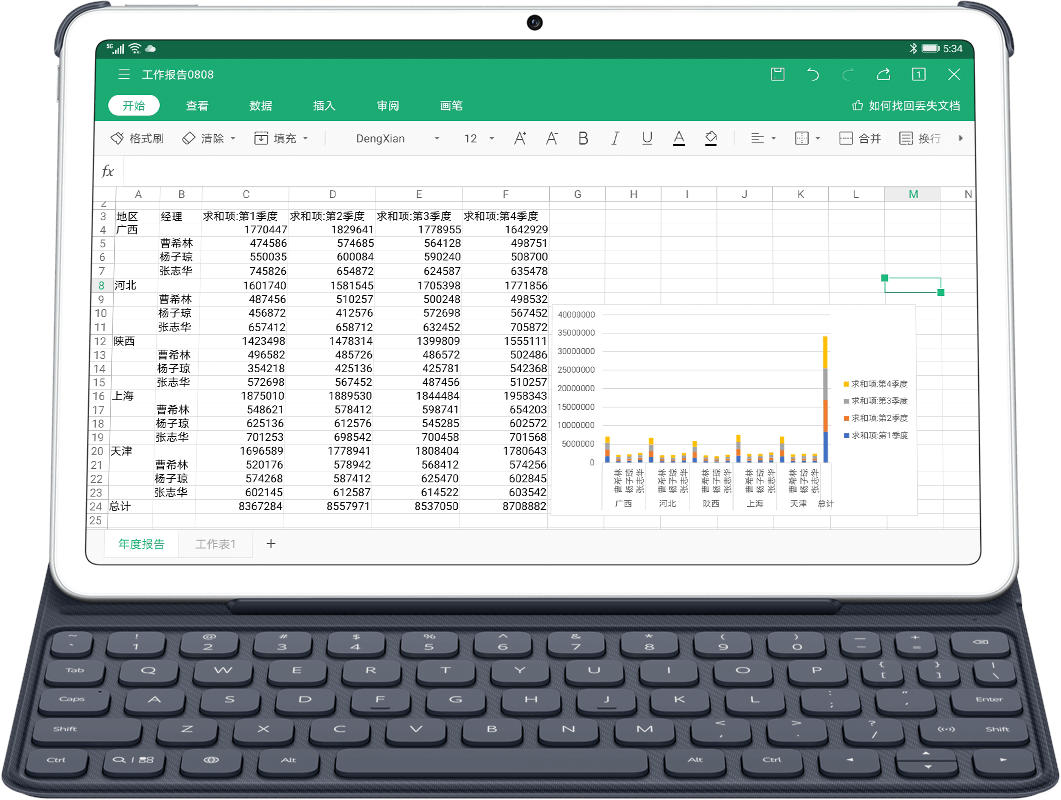Click the share icon in title bar
The width and height of the screenshot is (1061, 800).
[x=883, y=75]
